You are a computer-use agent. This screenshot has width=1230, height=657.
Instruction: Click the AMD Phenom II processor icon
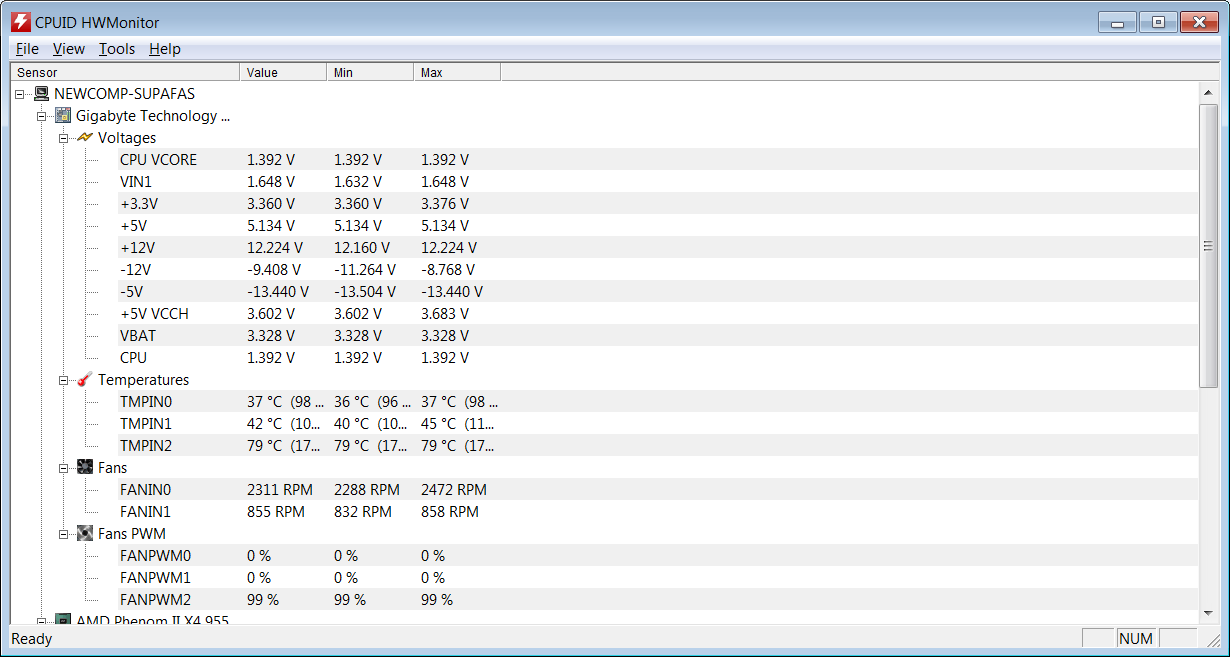(63, 621)
